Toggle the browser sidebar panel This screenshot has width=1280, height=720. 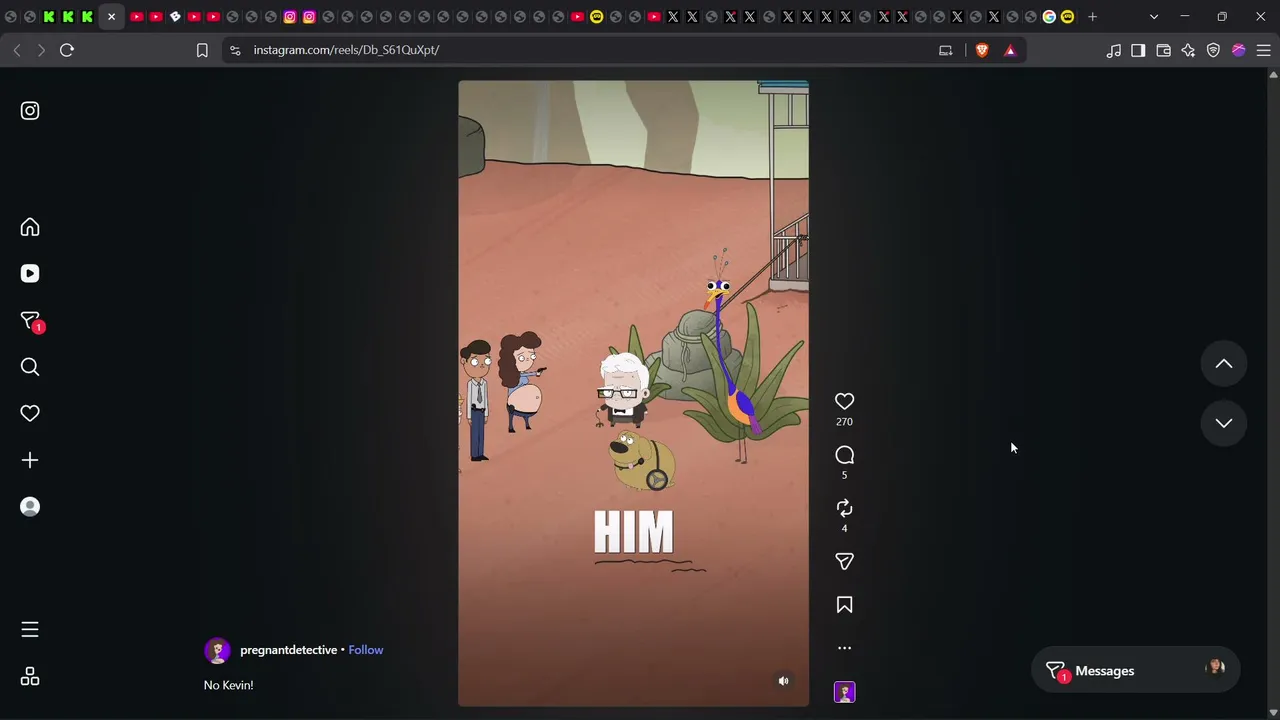(1138, 50)
